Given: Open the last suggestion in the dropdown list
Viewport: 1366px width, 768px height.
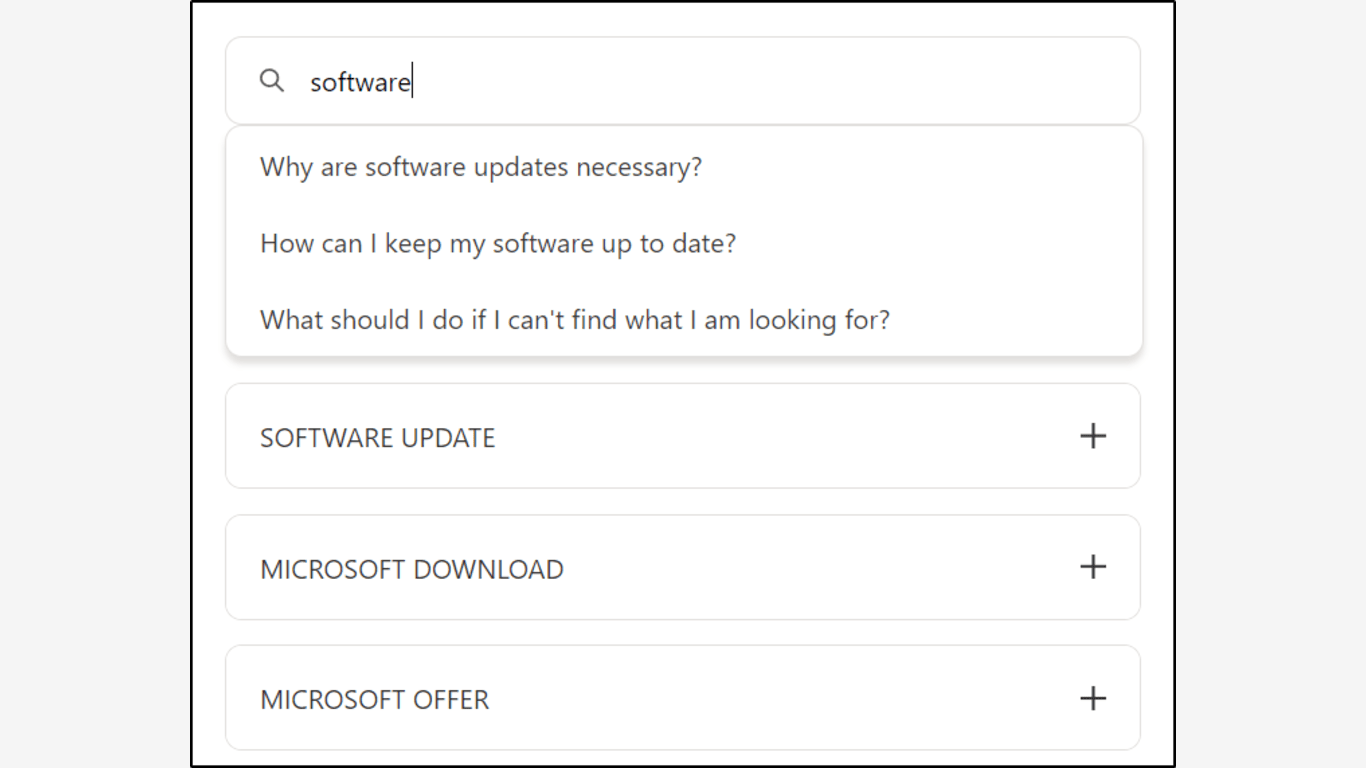Looking at the screenshot, I should point(575,320).
